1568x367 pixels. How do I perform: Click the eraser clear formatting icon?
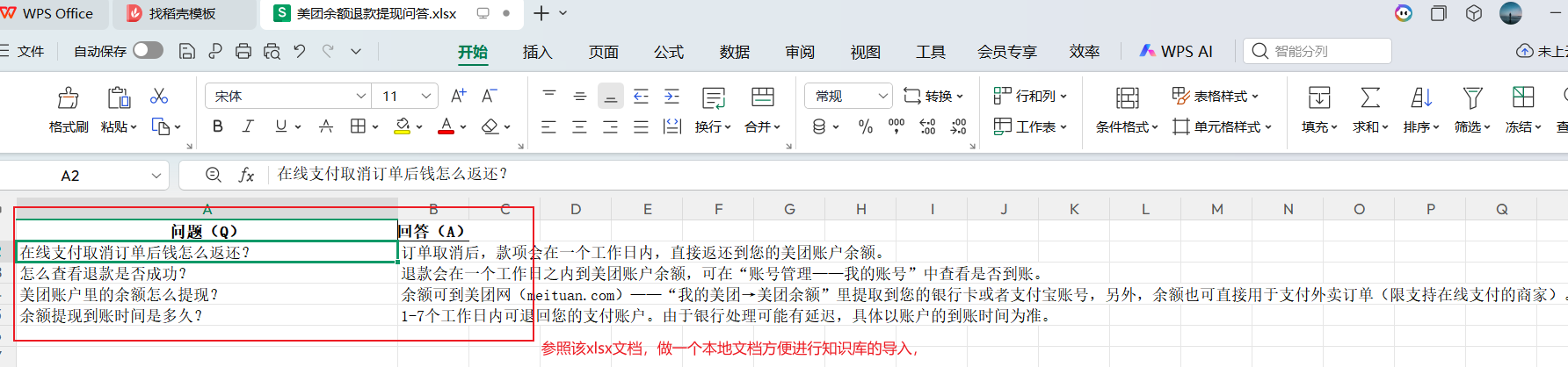pos(490,126)
